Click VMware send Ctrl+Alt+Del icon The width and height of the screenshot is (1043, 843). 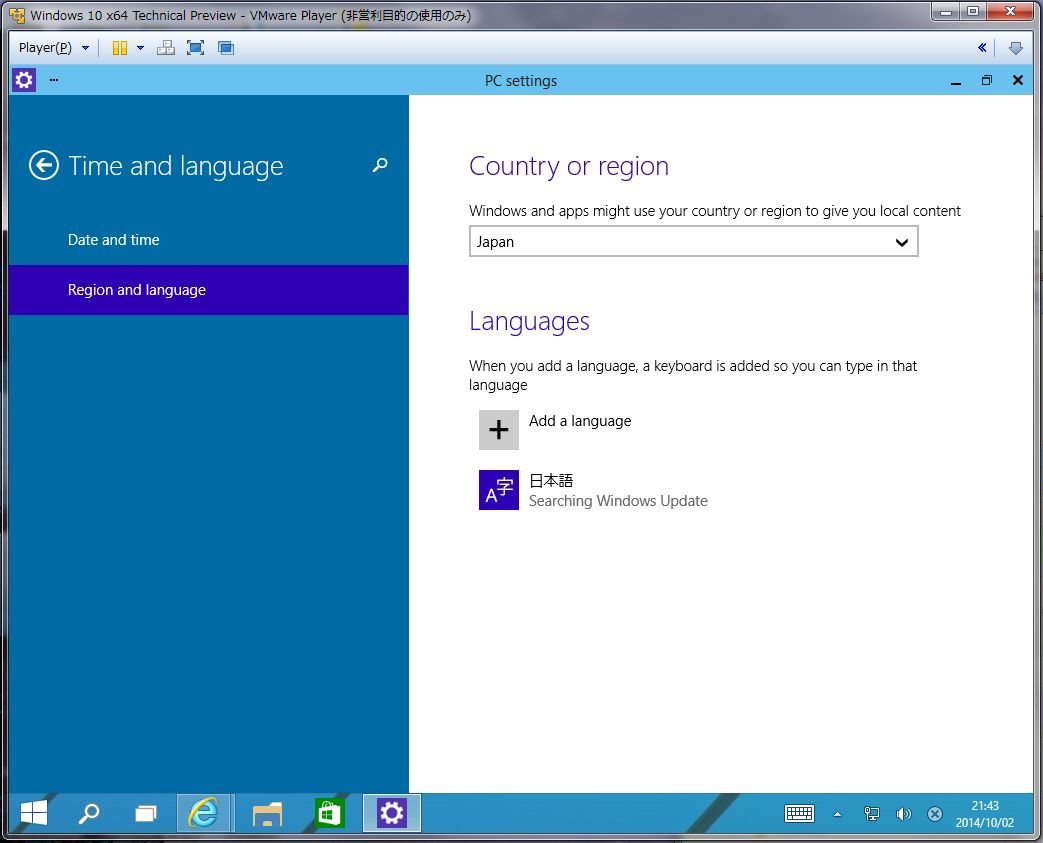[x=166, y=48]
